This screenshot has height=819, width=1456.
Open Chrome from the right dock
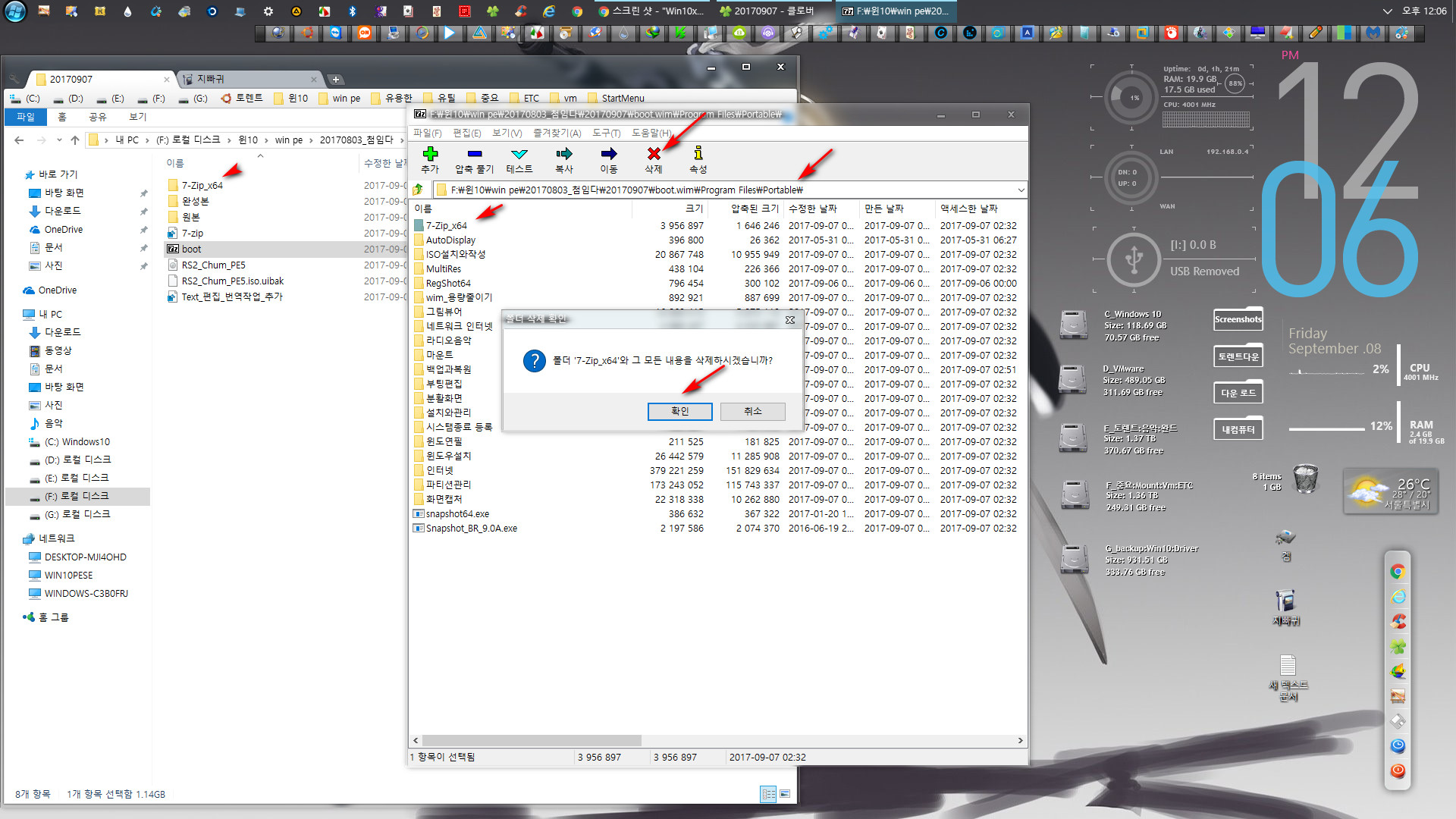(1398, 572)
